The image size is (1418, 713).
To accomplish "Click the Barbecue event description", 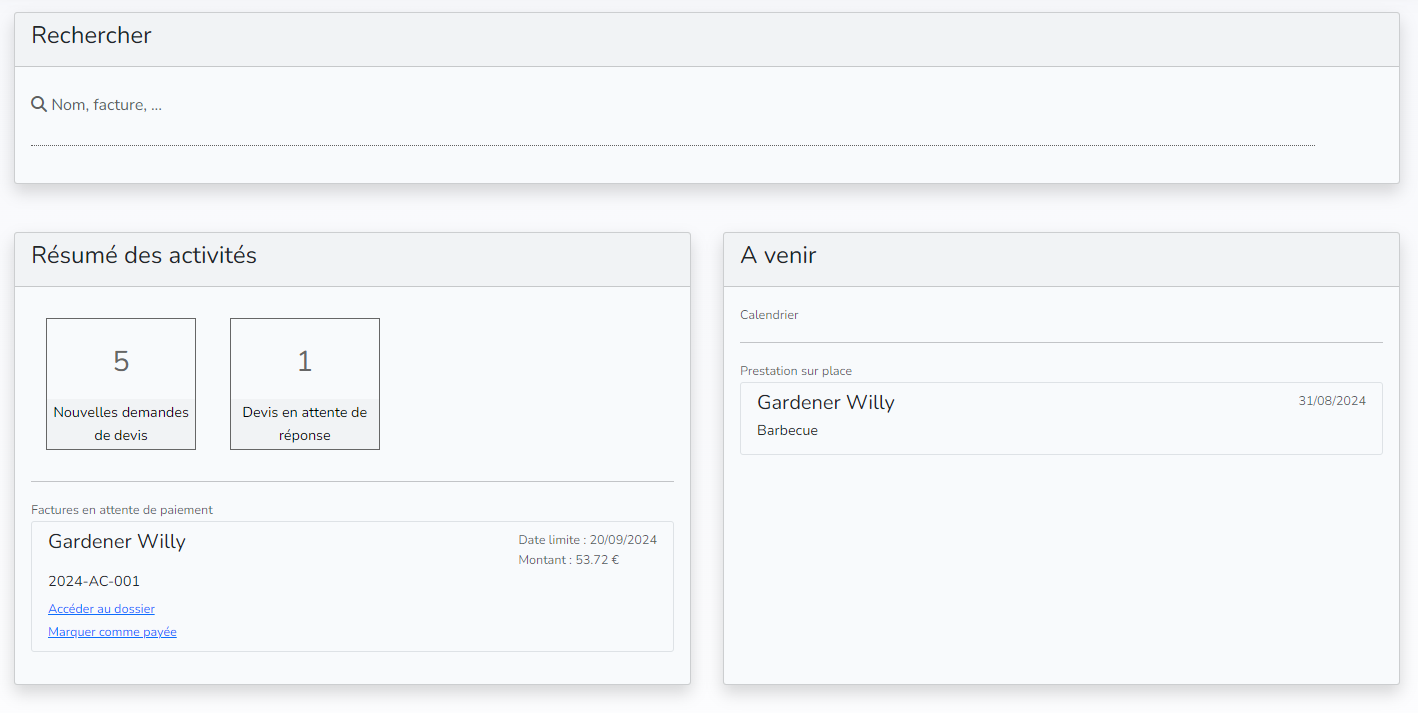I will coord(787,431).
